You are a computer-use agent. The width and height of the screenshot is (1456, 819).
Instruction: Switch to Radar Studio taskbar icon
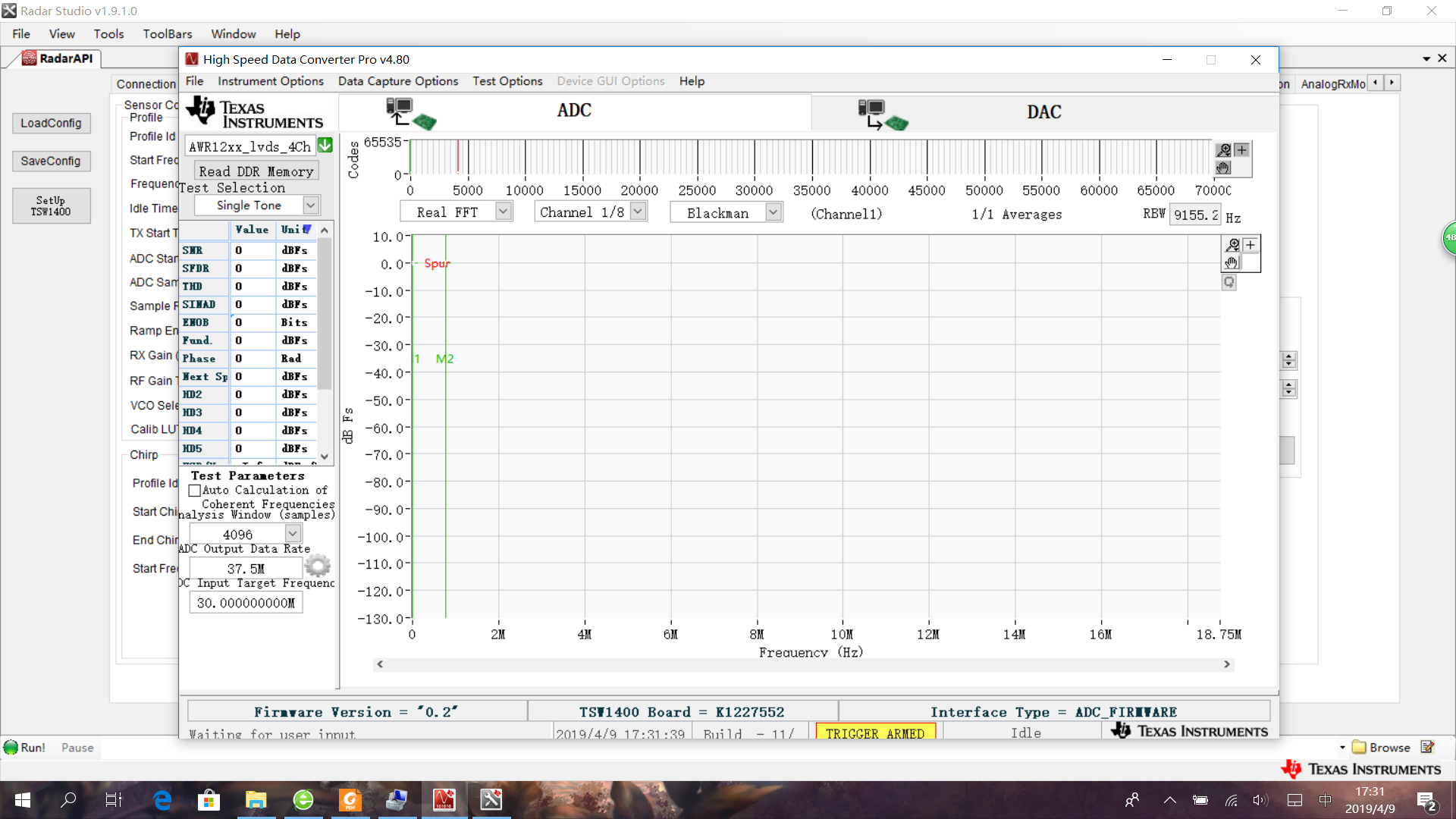coord(491,800)
